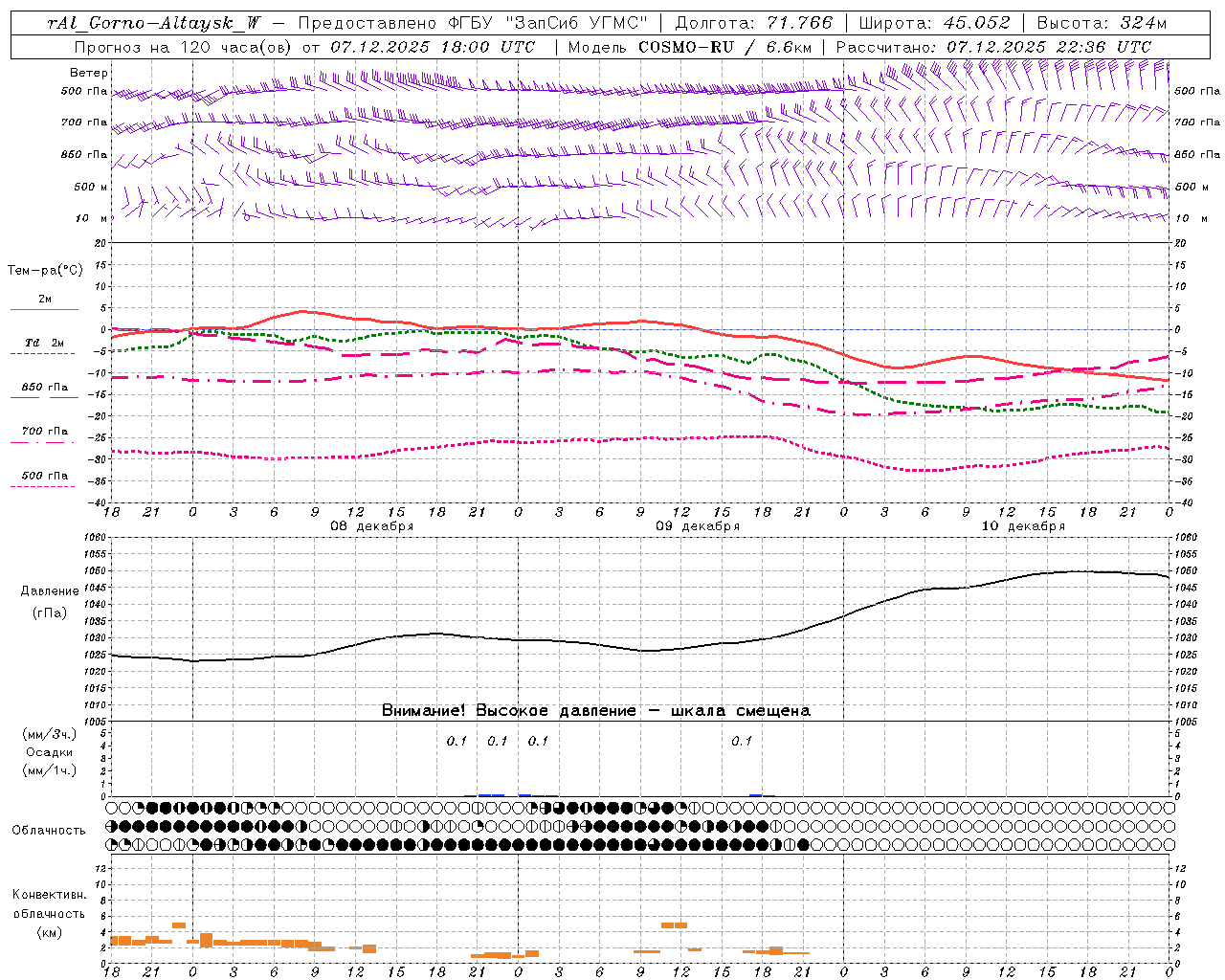
Task: Click the Давление panel label
Action: 50,591
